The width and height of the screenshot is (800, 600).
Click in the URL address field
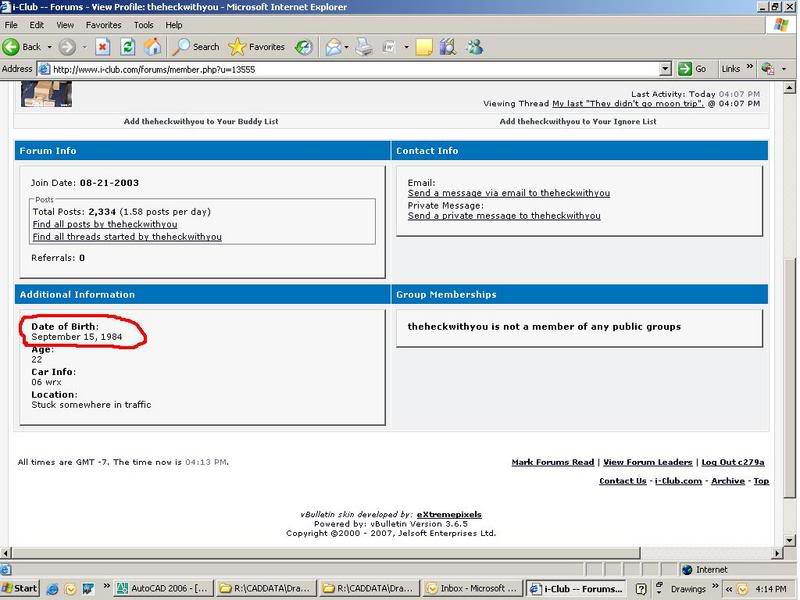350,69
